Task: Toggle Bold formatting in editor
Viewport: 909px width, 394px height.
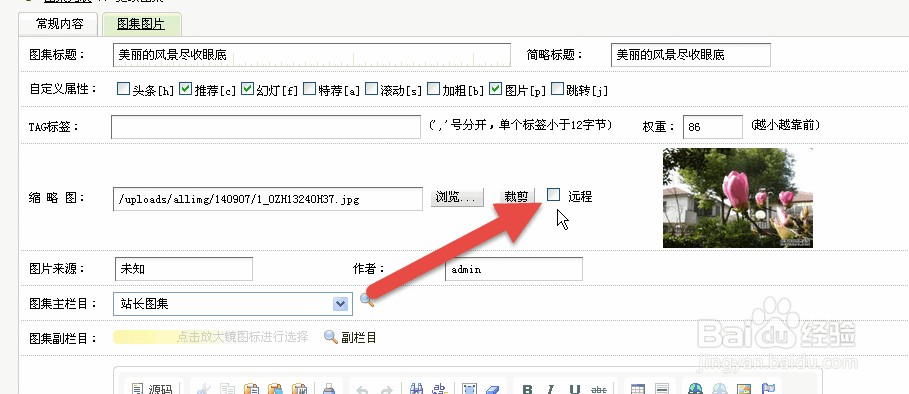Action: click(x=528, y=390)
